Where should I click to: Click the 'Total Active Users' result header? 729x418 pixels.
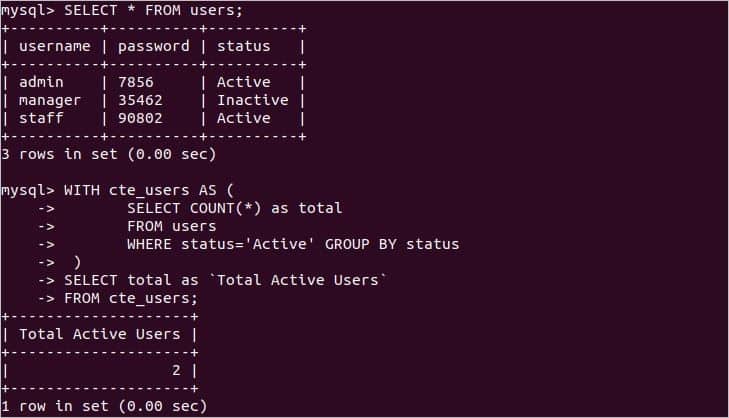tap(100, 334)
